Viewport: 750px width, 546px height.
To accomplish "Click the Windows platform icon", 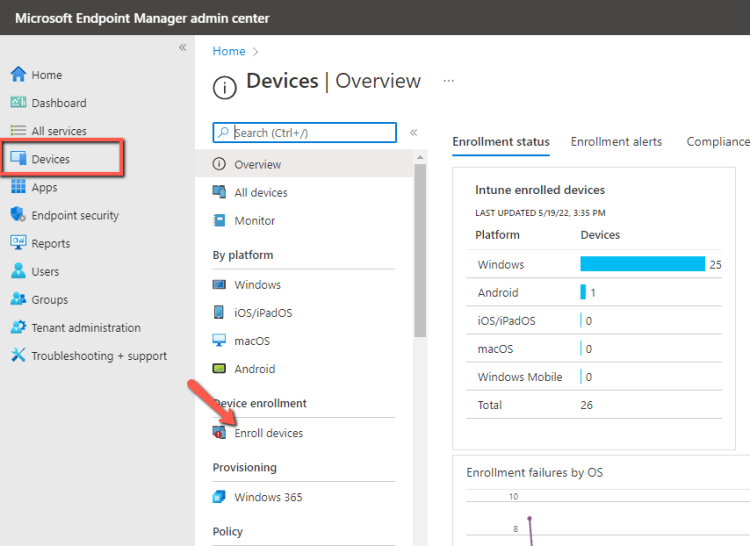I will point(219,284).
